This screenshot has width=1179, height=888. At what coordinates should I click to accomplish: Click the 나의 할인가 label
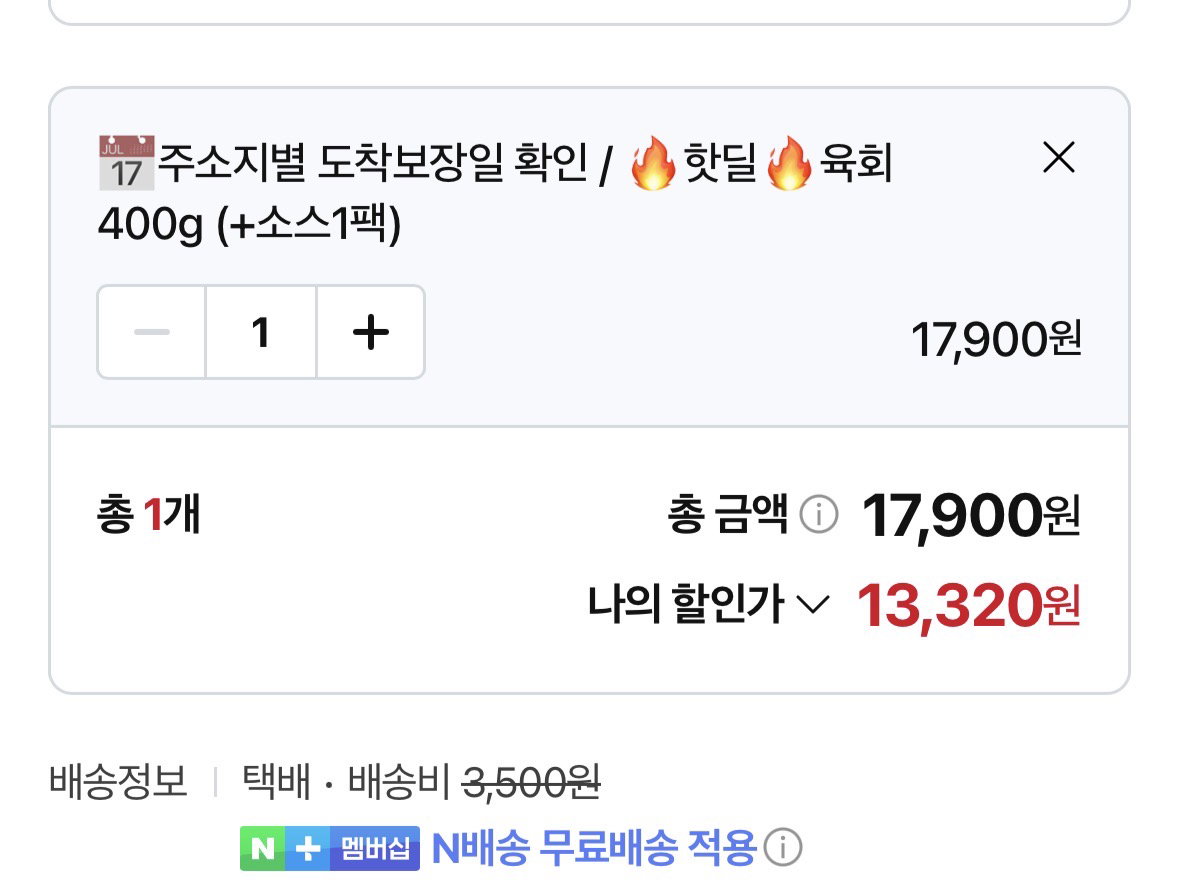pyautogui.click(x=686, y=604)
